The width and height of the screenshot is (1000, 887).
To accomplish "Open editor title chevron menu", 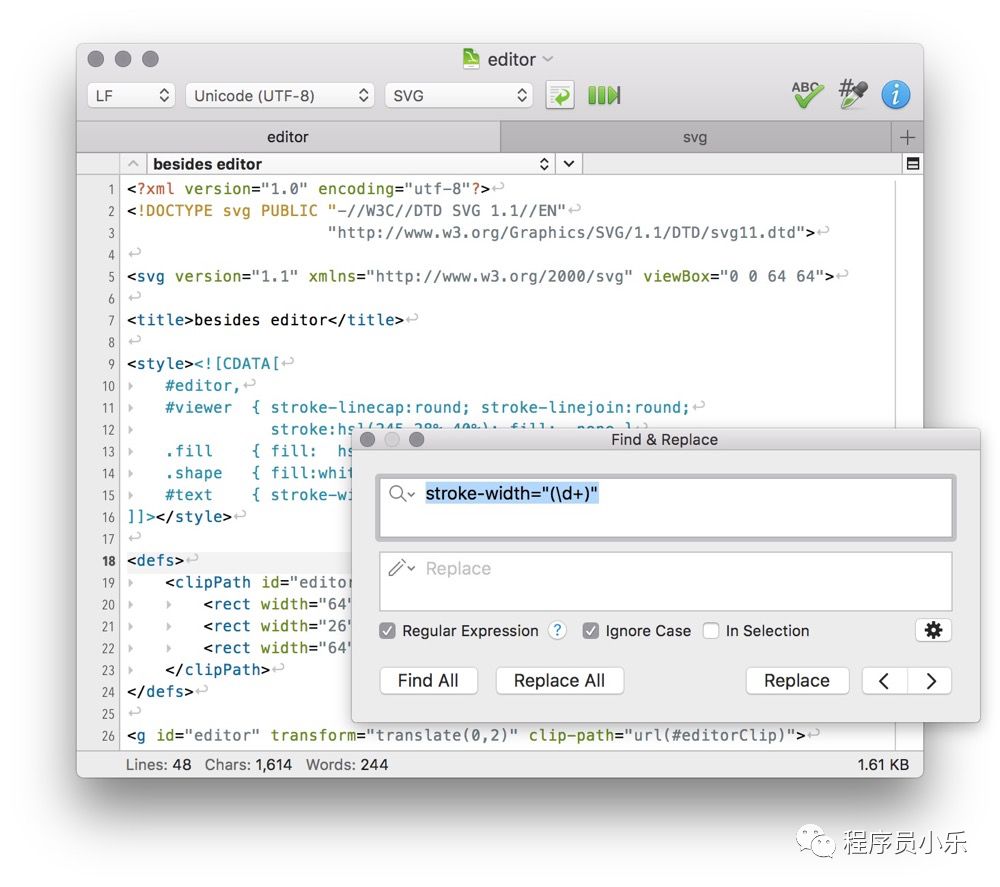I will [548, 59].
